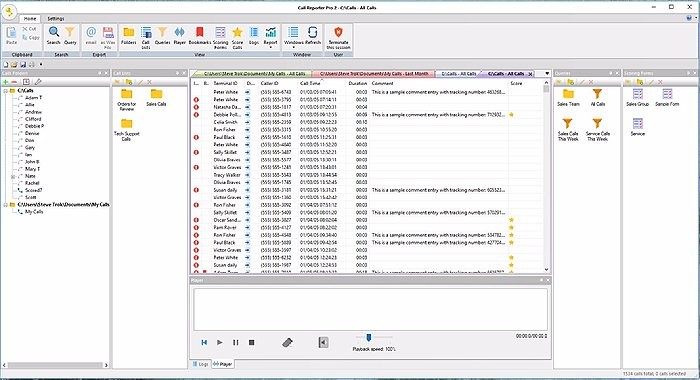Export call as Wav File
This screenshot has width=700, height=380.
108,38
